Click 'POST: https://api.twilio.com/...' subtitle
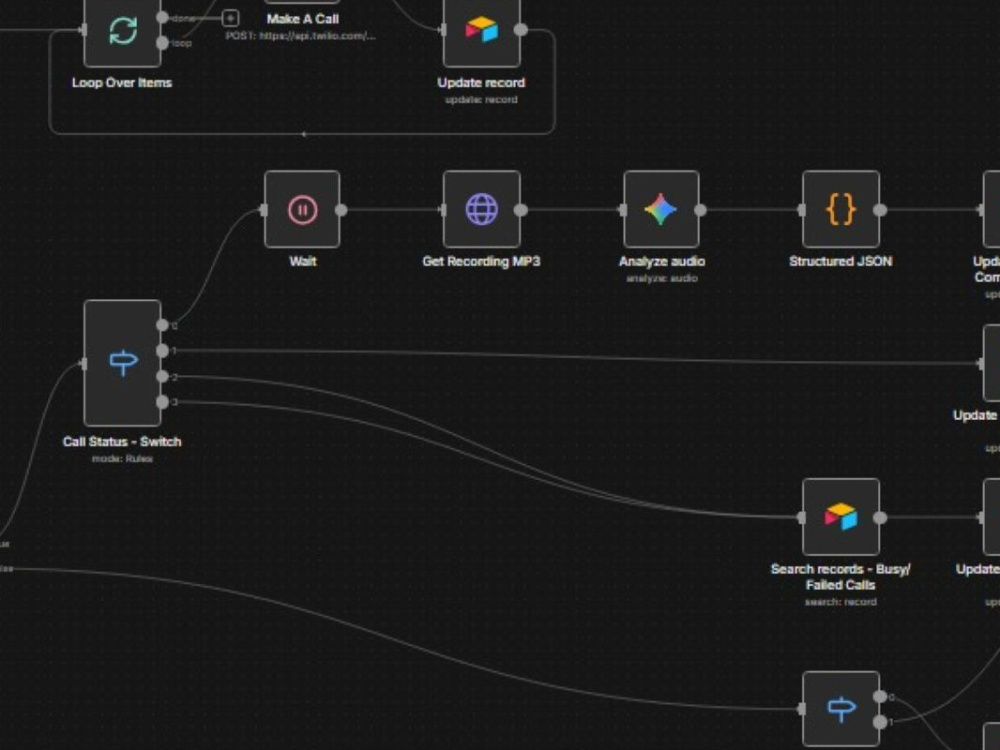The width and height of the screenshot is (1000, 750). [x=301, y=36]
